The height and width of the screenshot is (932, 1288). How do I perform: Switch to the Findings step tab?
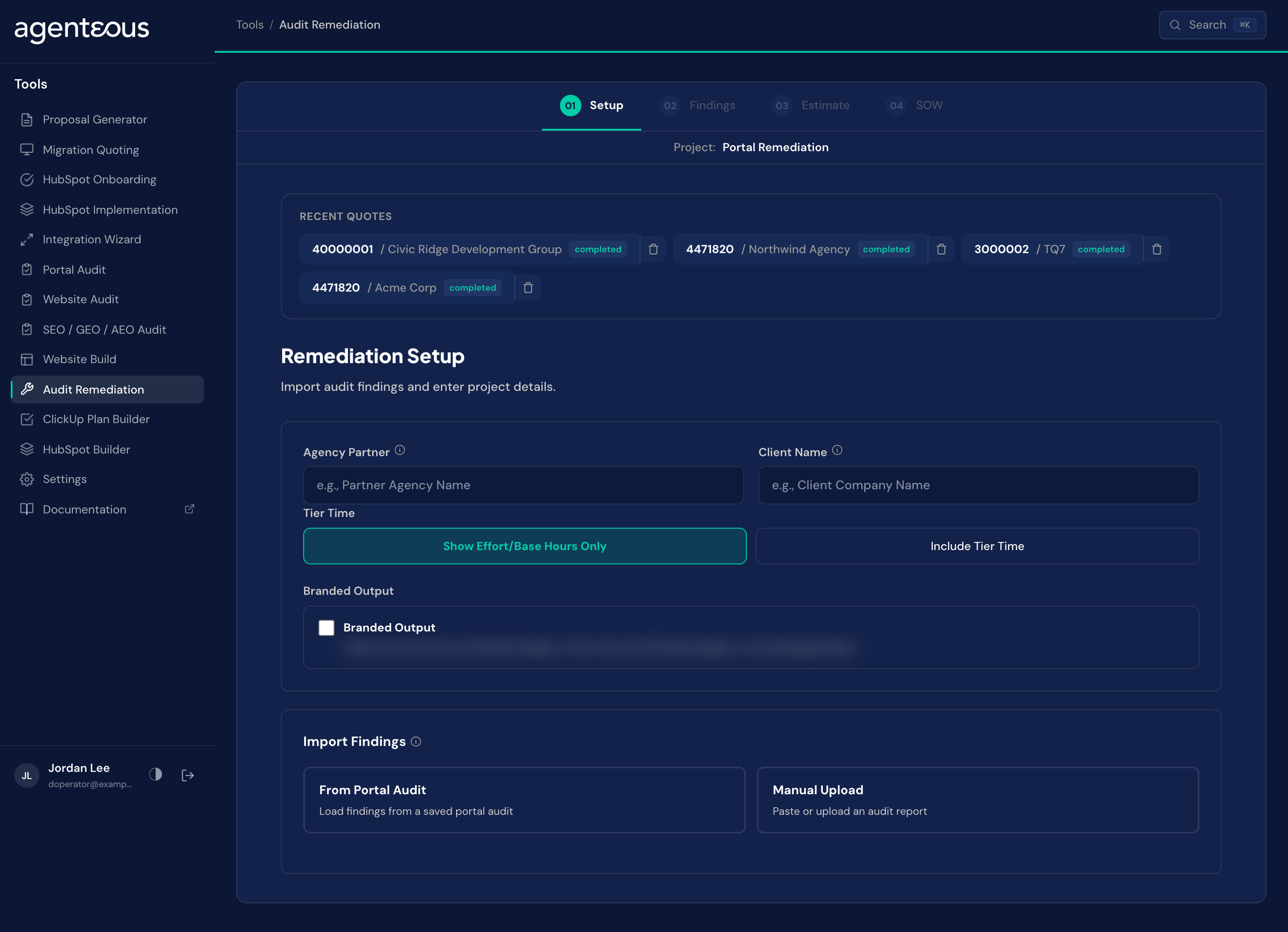697,106
